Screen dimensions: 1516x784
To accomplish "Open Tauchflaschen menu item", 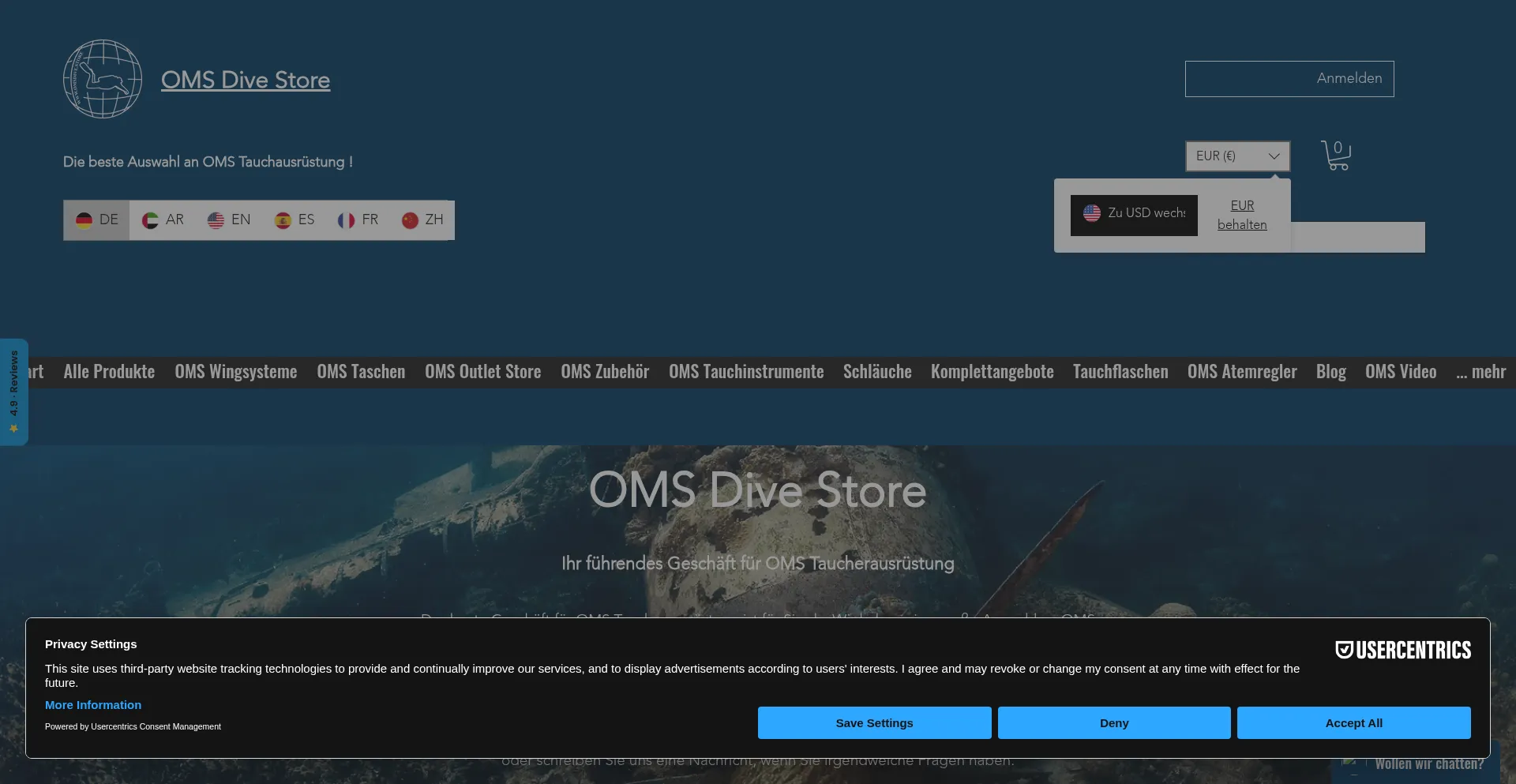I will 1120,371.
